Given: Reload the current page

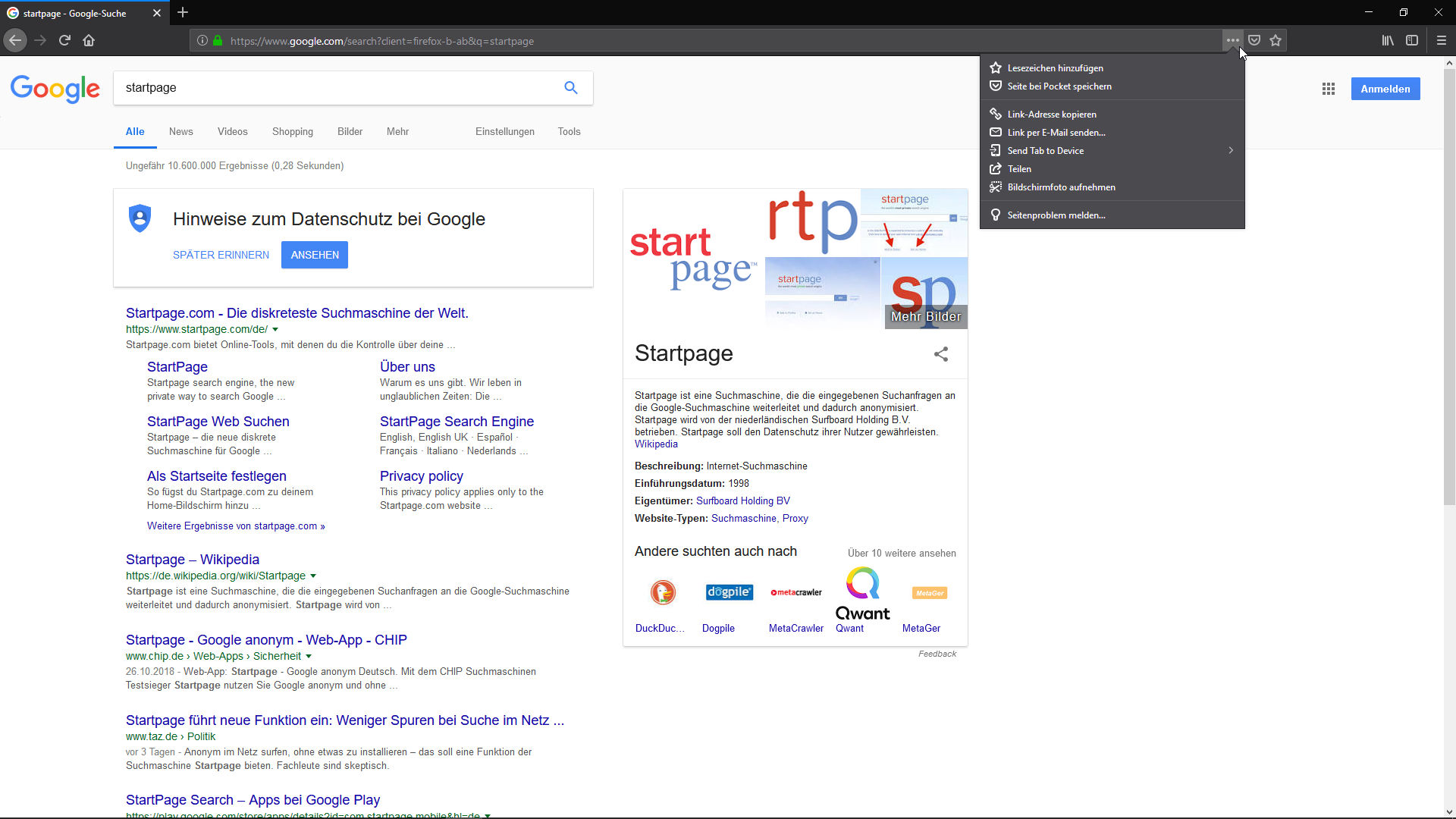Looking at the screenshot, I should tap(64, 40).
